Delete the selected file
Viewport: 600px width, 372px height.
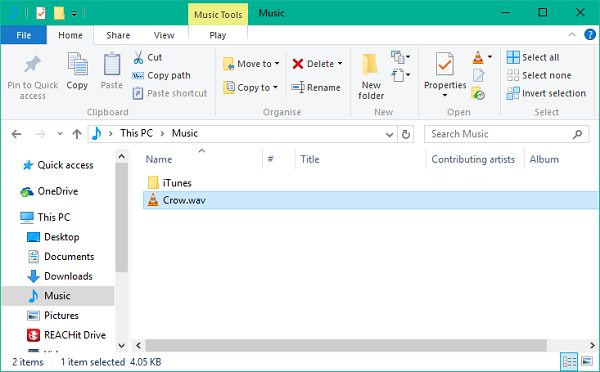pos(313,64)
